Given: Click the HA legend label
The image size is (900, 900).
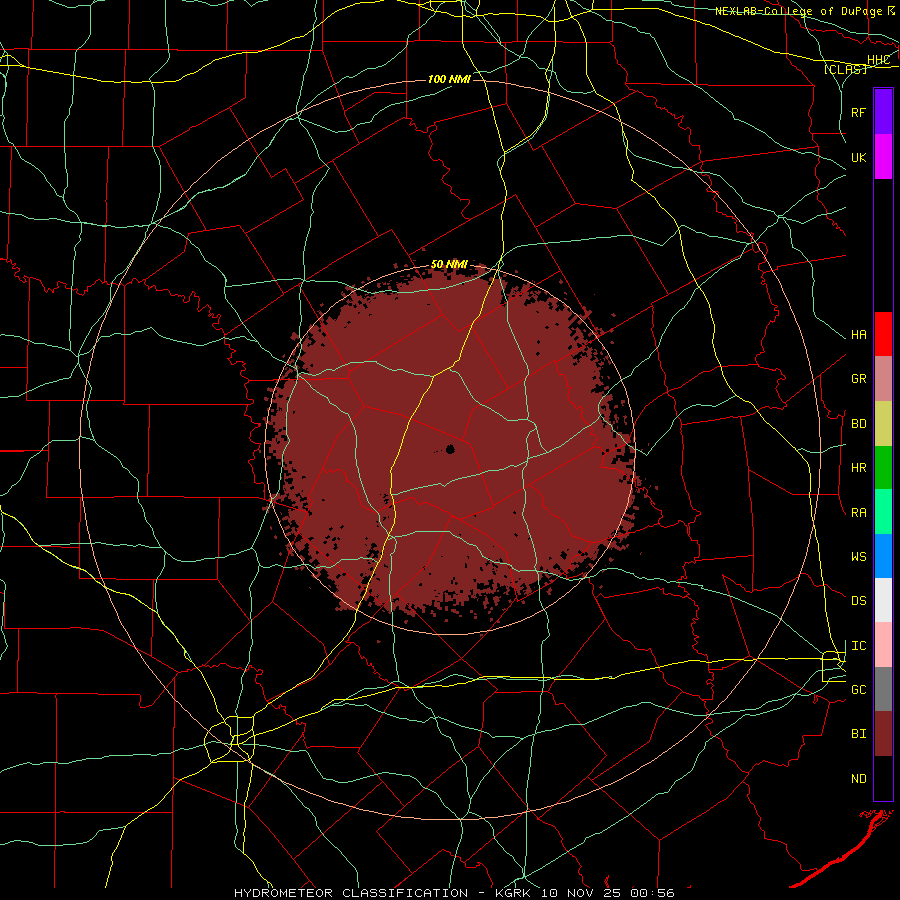Looking at the screenshot, I should (x=859, y=335).
